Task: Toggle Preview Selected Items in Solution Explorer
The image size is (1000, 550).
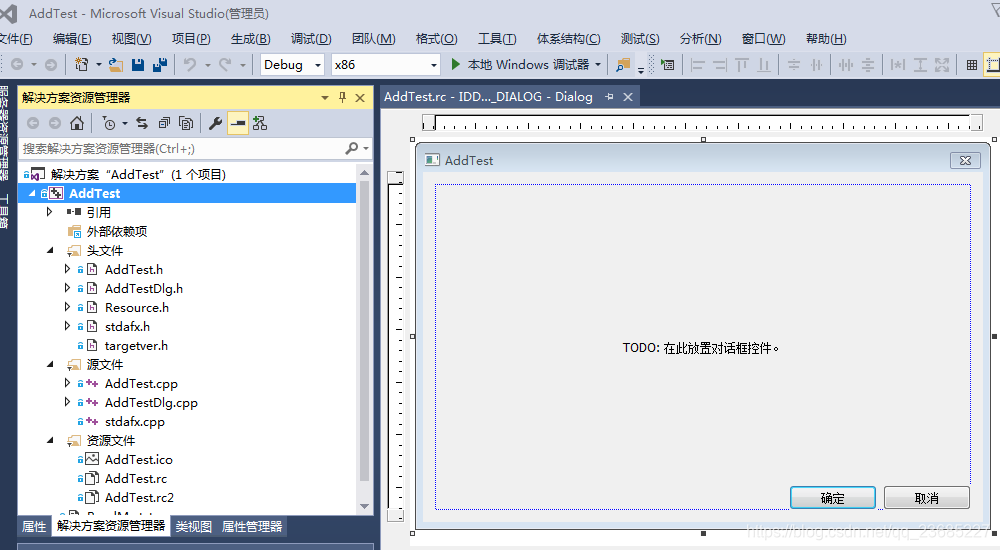Action: [238, 123]
